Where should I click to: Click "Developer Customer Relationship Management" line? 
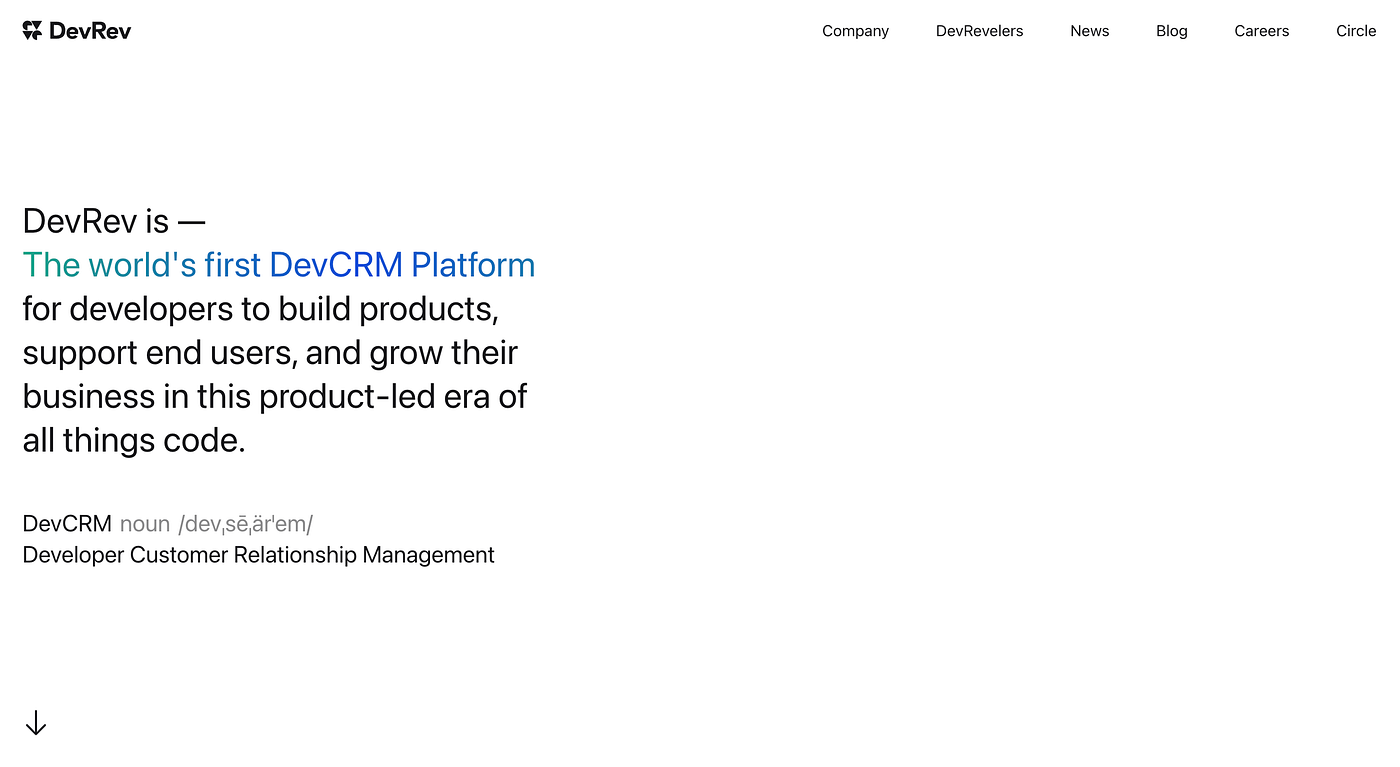[x=258, y=555]
